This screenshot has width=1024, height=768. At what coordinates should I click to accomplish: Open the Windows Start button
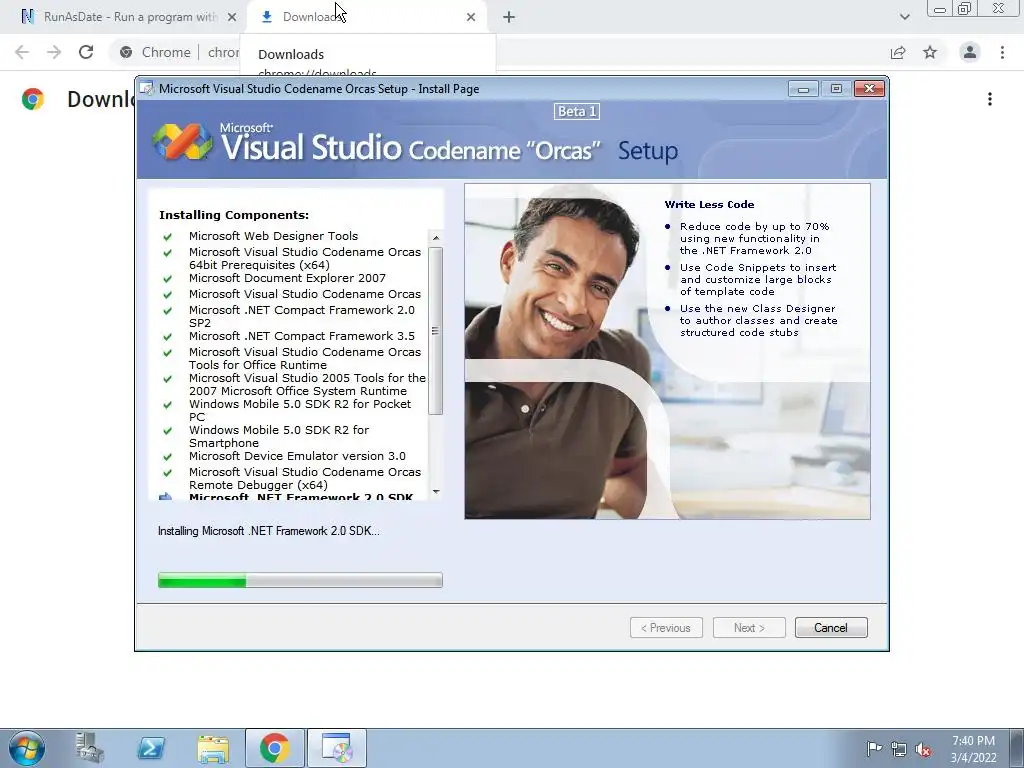26,748
